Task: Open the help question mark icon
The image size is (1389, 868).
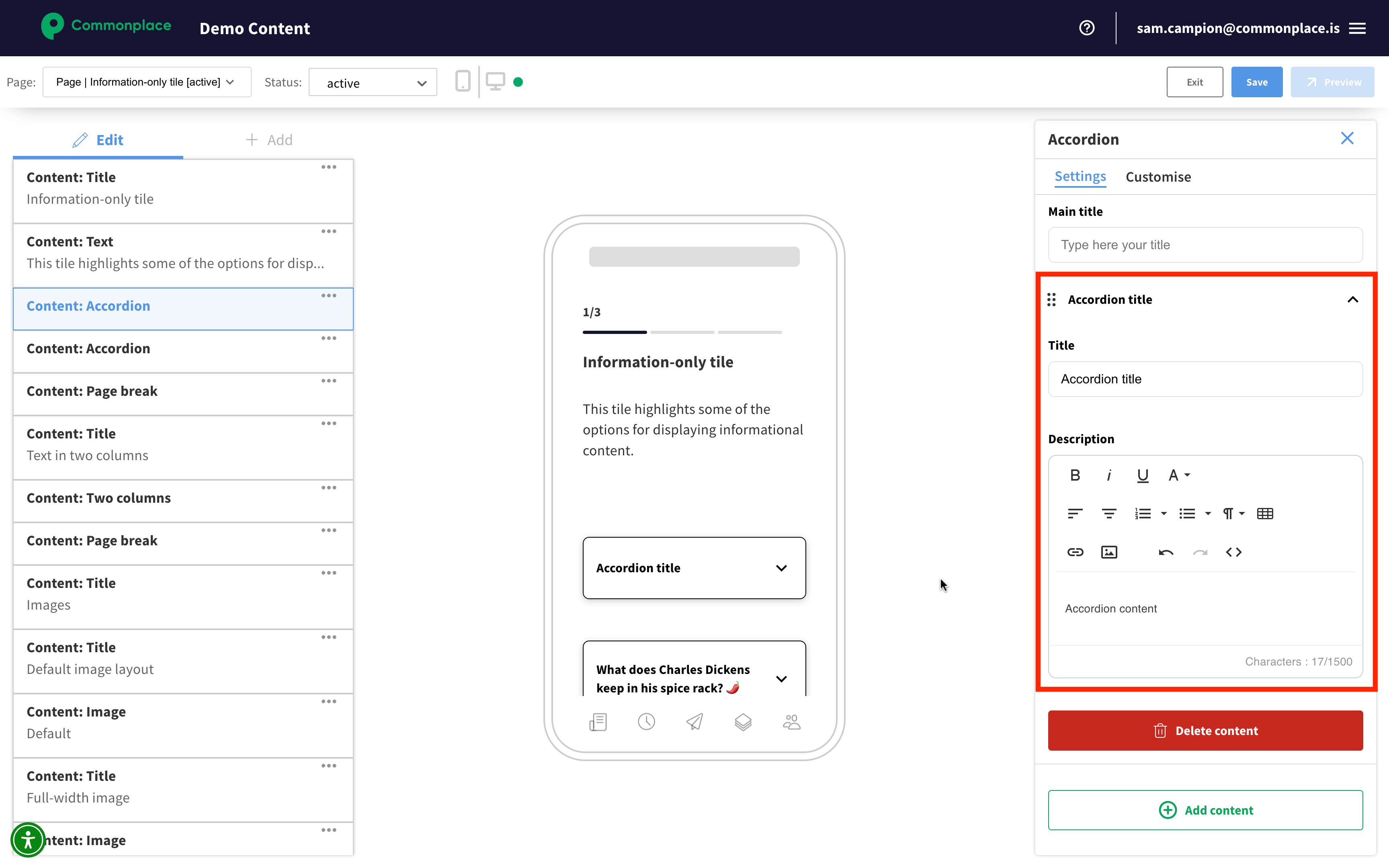Action: tap(1086, 28)
